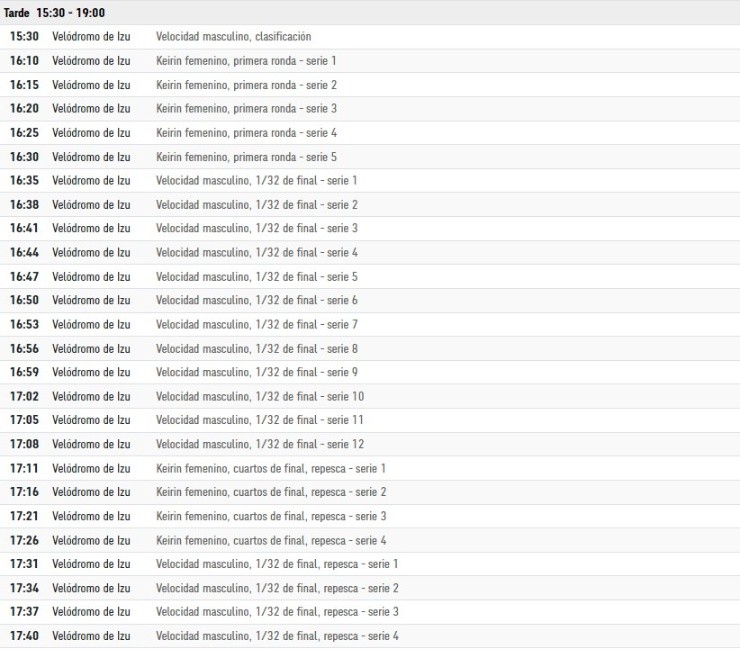The height and width of the screenshot is (649, 740).
Task: Open Velocidad masculino 1/32 repesca serie 1
Action: [276, 564]
